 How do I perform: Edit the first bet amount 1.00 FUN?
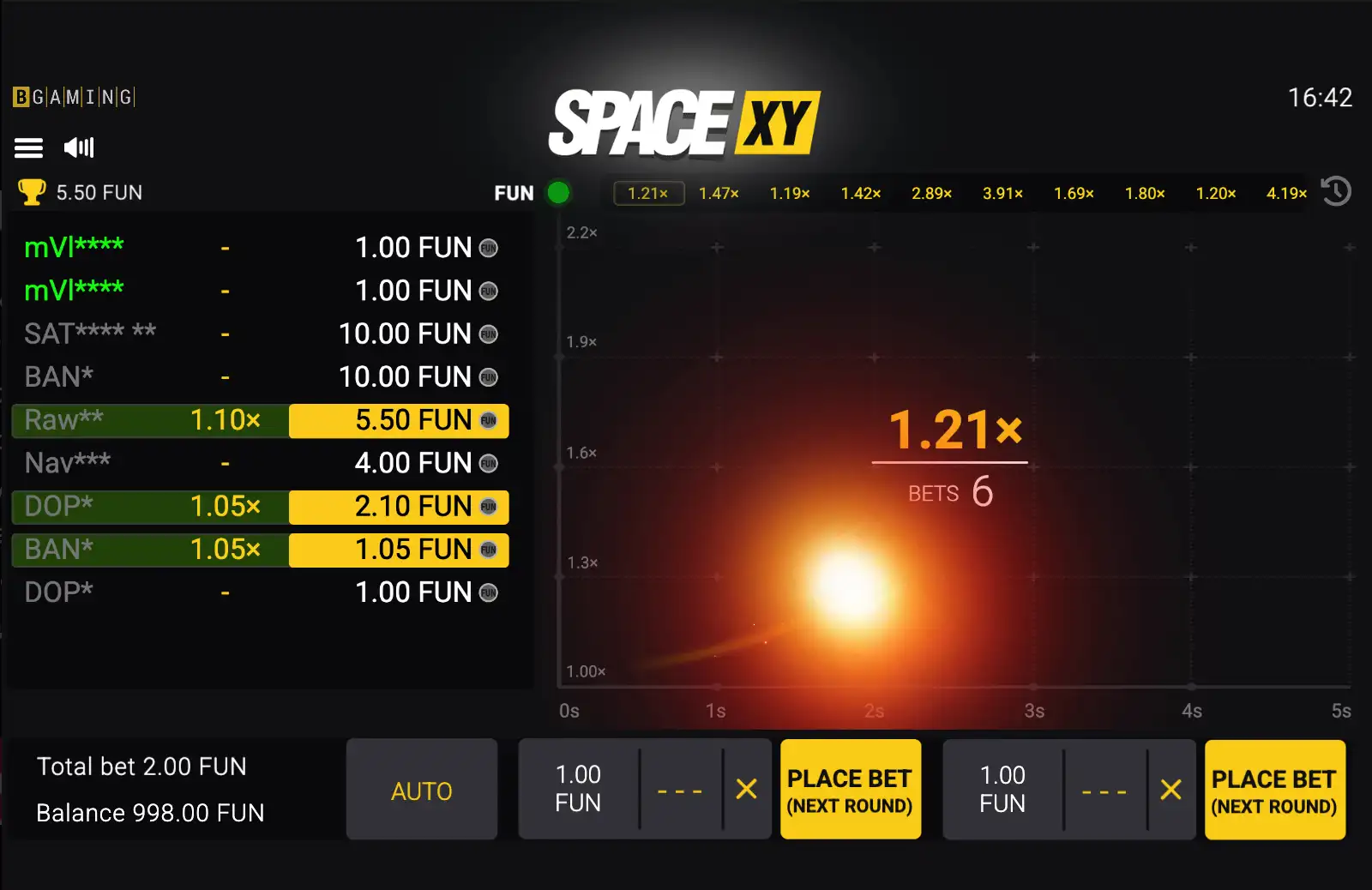[578, 789]
